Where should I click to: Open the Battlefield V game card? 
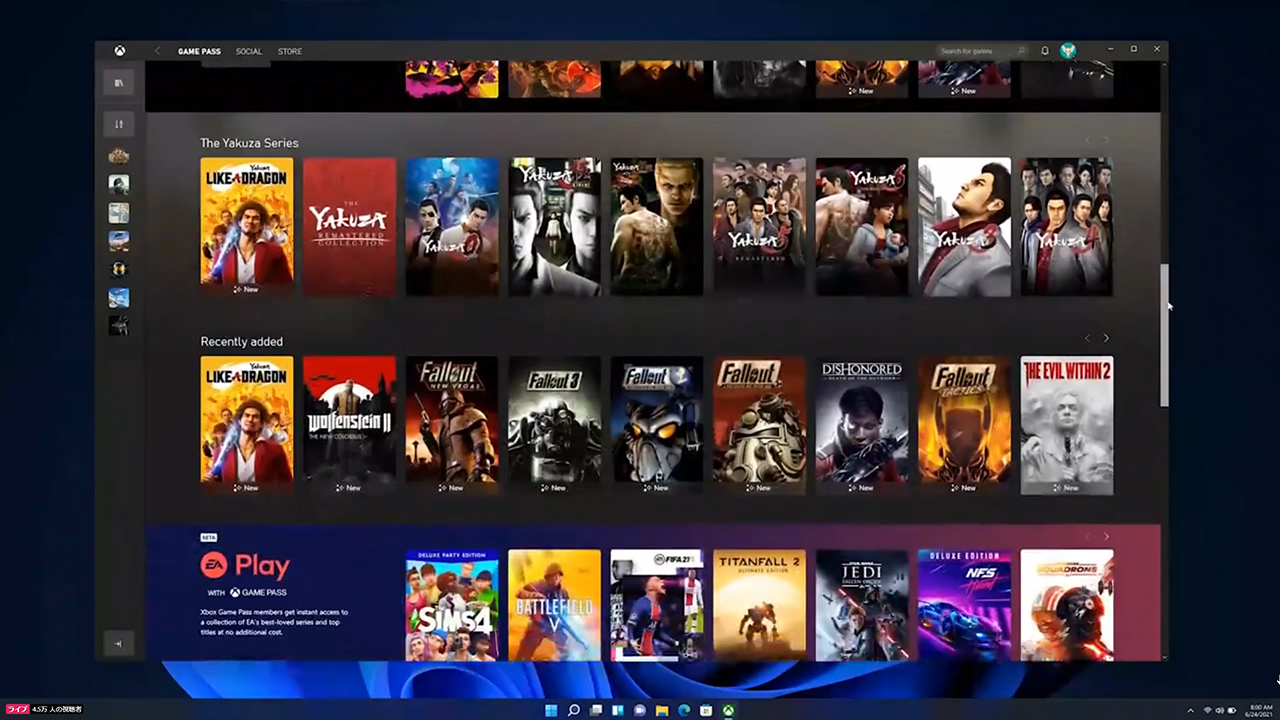pyautogui.click(x=554, y=605)
